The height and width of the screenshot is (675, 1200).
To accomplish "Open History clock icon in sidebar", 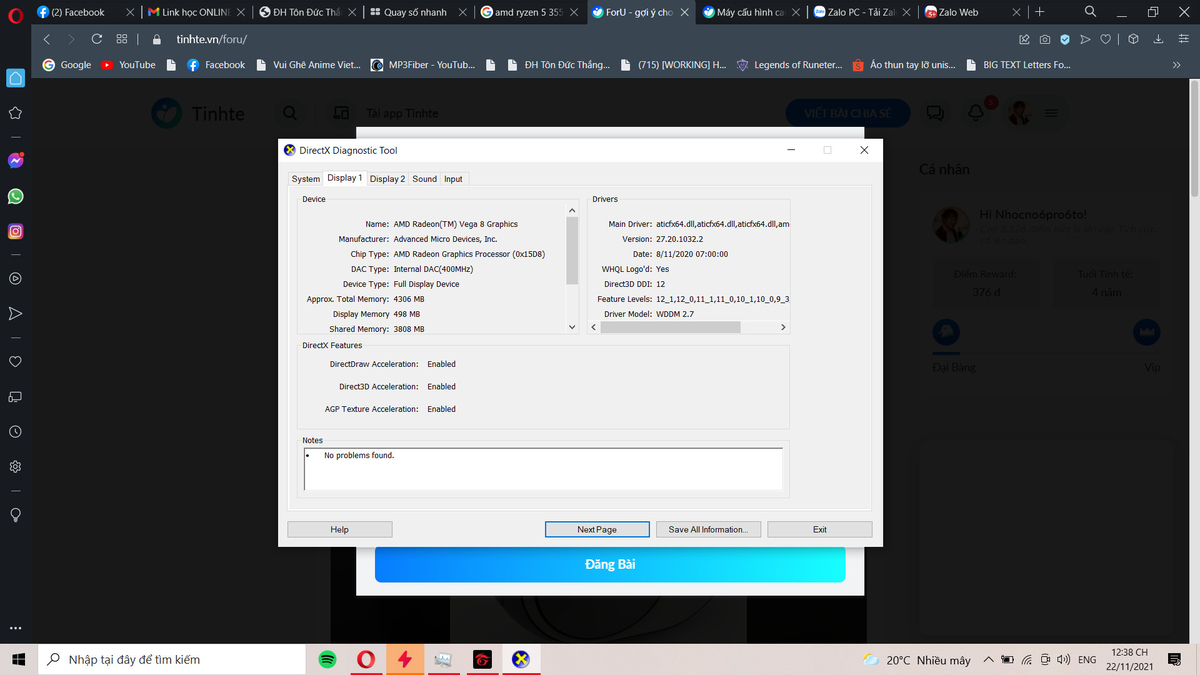I will [15, 432].
